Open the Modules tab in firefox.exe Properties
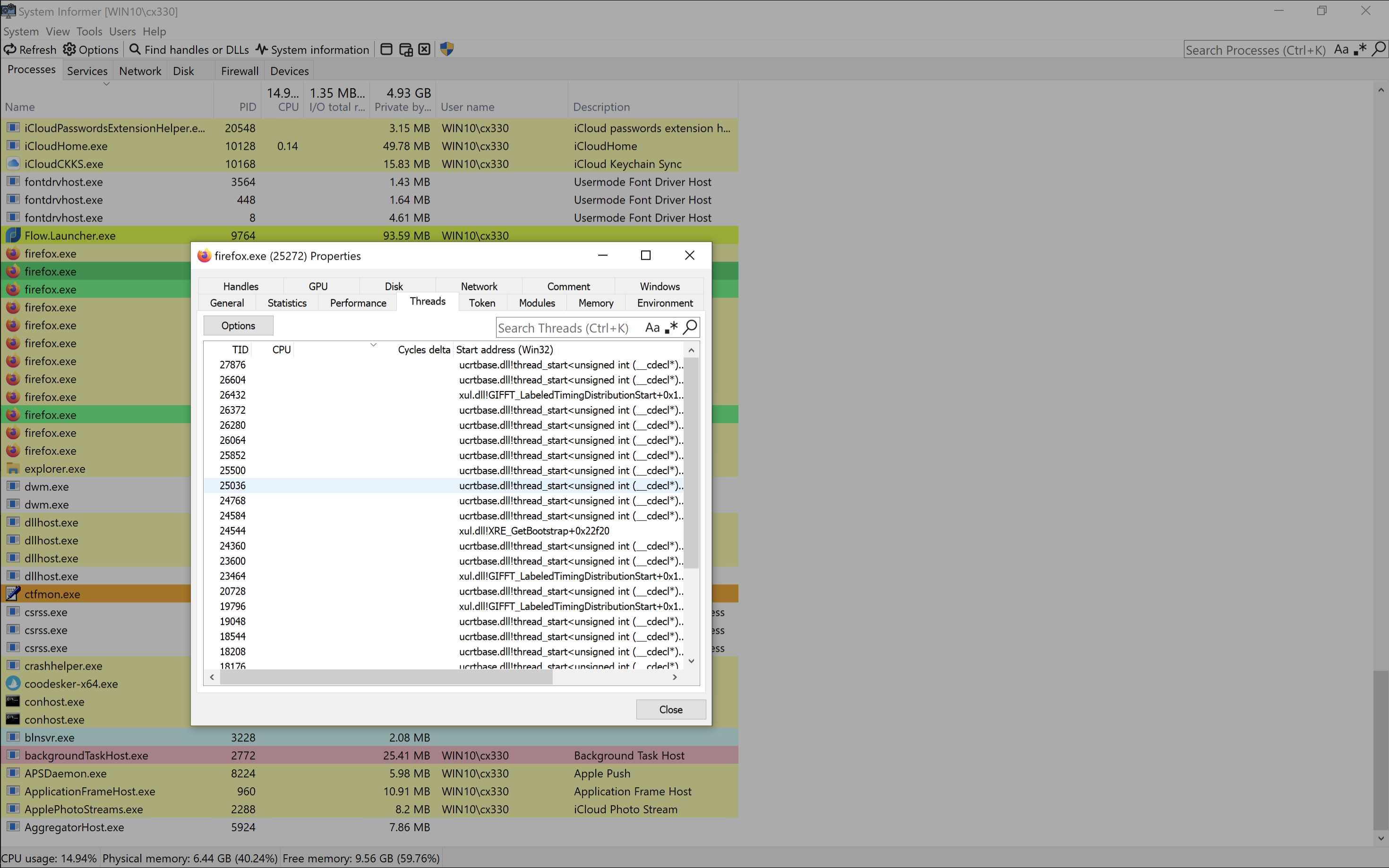This screenshot has width=1389, height=868. 537,303
